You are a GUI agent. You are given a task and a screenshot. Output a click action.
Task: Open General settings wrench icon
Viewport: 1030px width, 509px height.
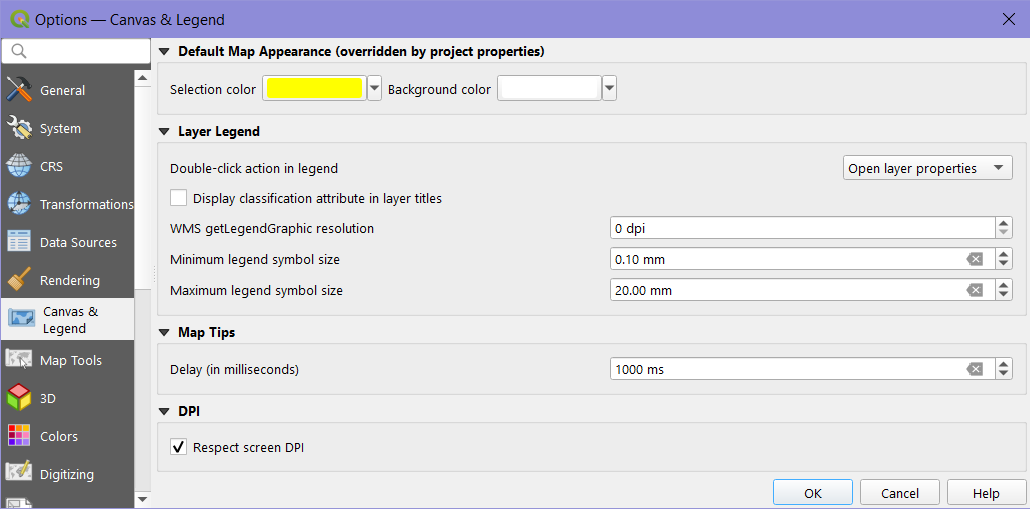19,90
